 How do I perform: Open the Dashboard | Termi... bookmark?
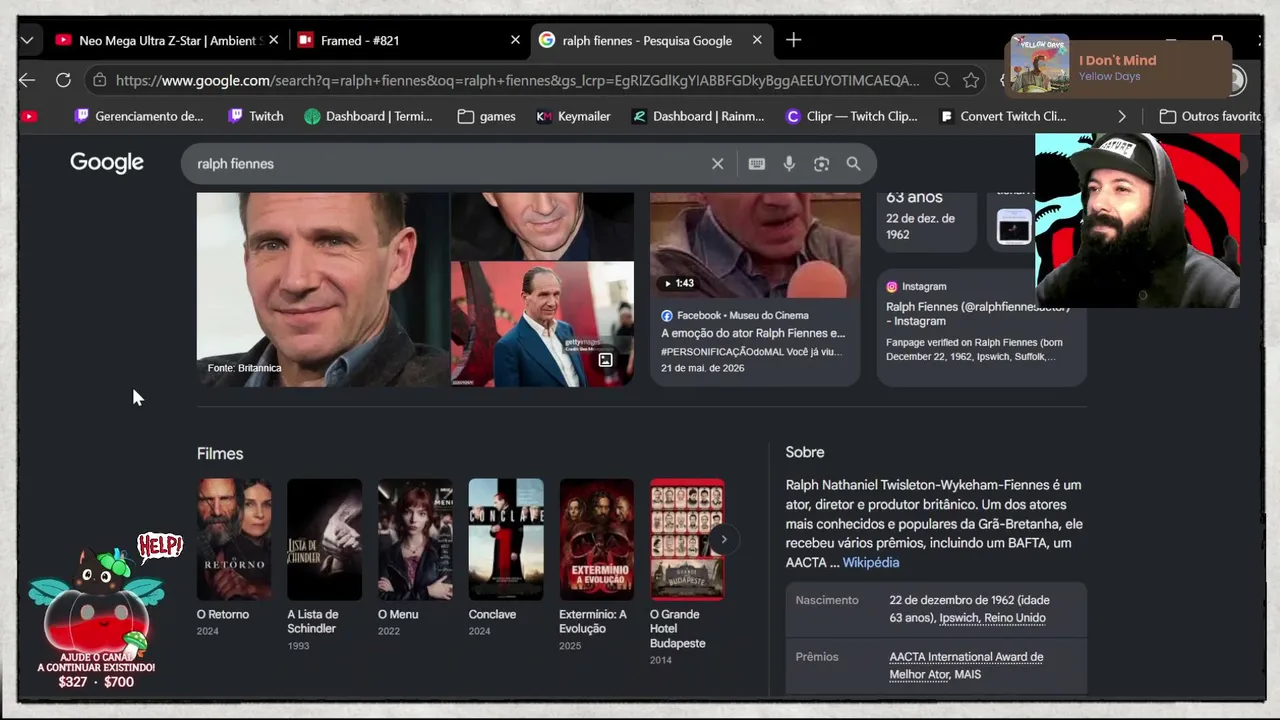(368, 116)
